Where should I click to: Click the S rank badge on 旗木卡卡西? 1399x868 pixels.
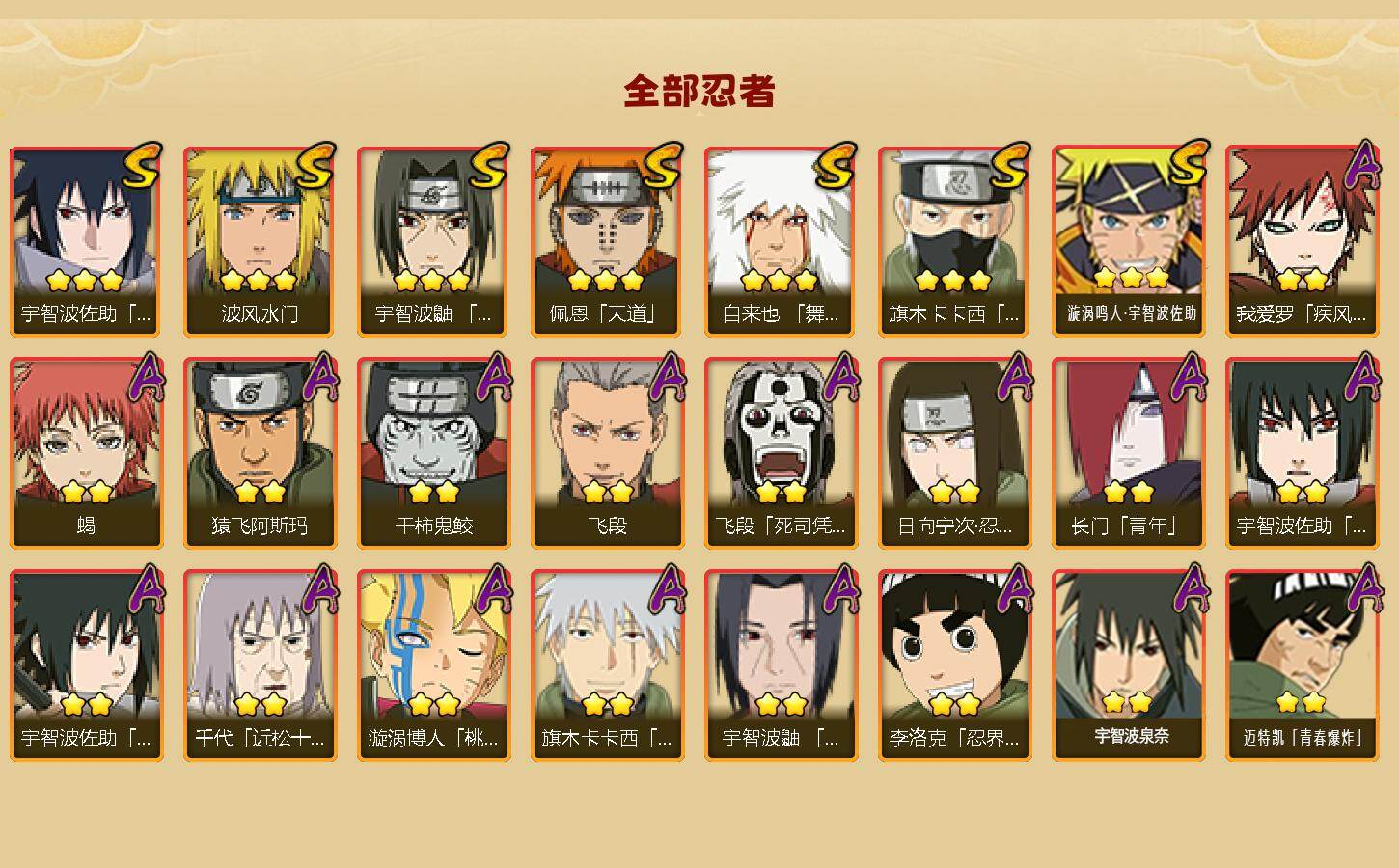click(x=1008, y=166)
